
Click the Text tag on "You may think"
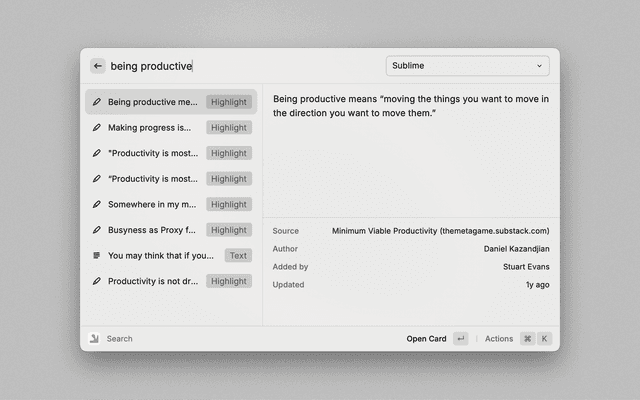pyautogui.click(x=238, y=256)
